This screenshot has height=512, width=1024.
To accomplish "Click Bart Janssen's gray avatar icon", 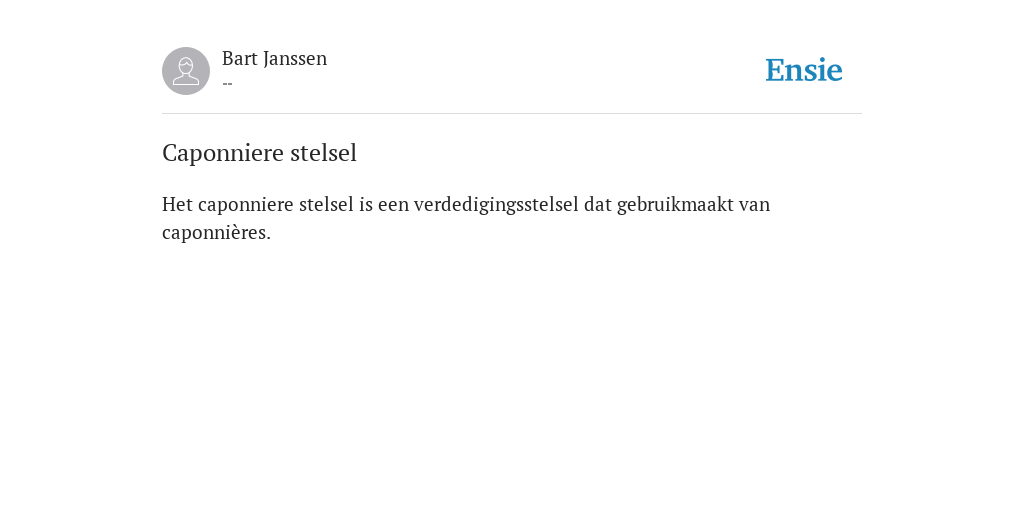I will click(186, 71).
